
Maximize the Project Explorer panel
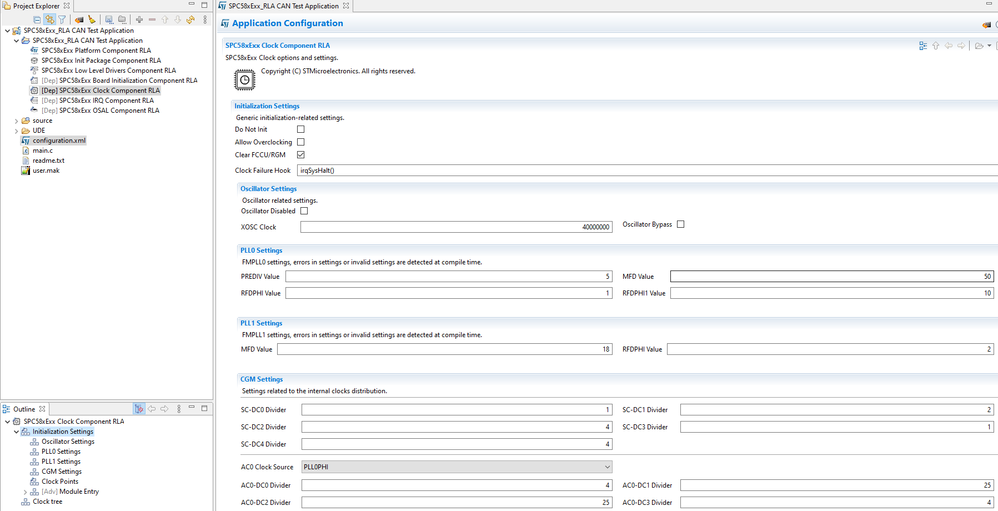pyautogui.click(x=204, y=5)
